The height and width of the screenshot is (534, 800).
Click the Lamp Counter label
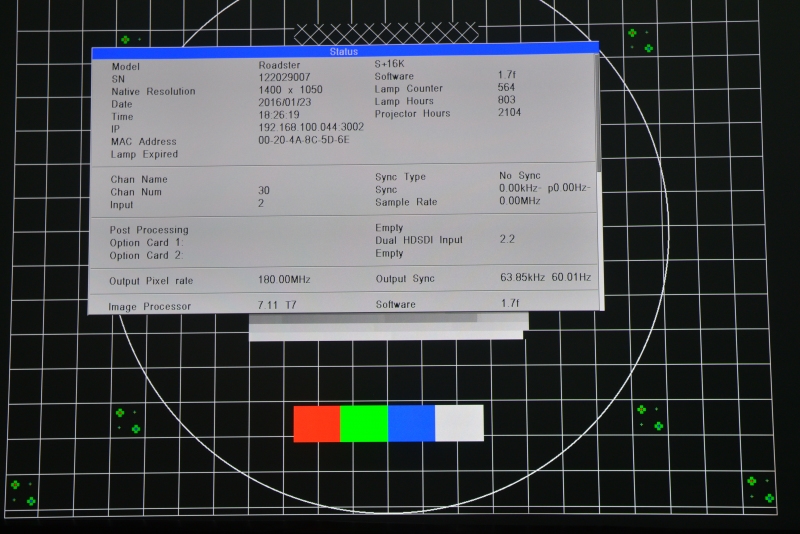click(x=409, y=89)
